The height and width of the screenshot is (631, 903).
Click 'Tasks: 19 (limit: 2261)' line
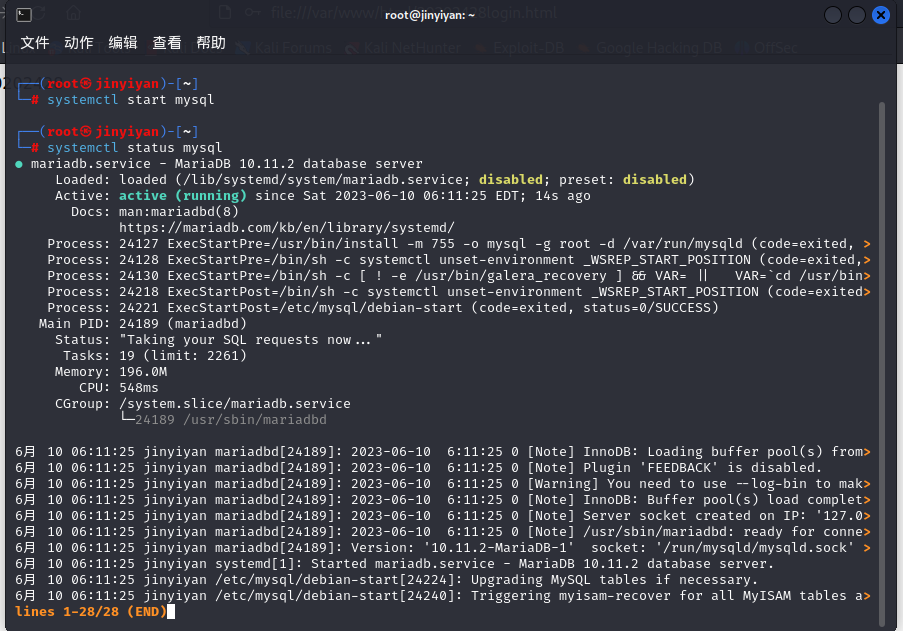(155, 356)
